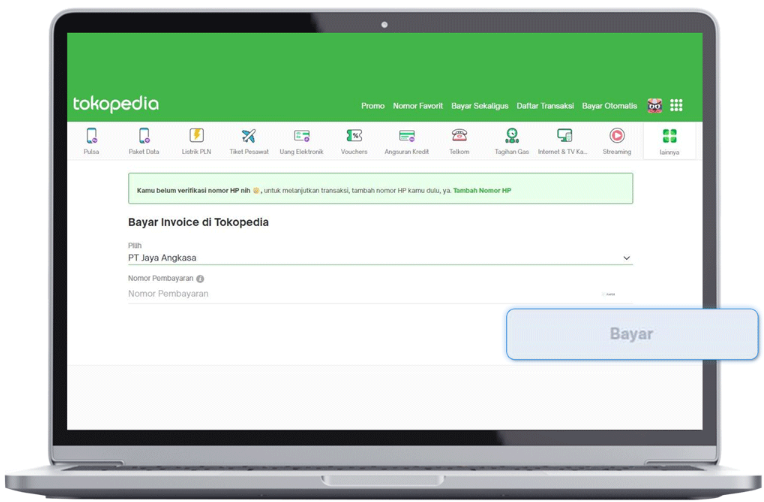The image size is (764, 502).
Task: Open the apps grid menu icon
Action: (x=676, y=105)
